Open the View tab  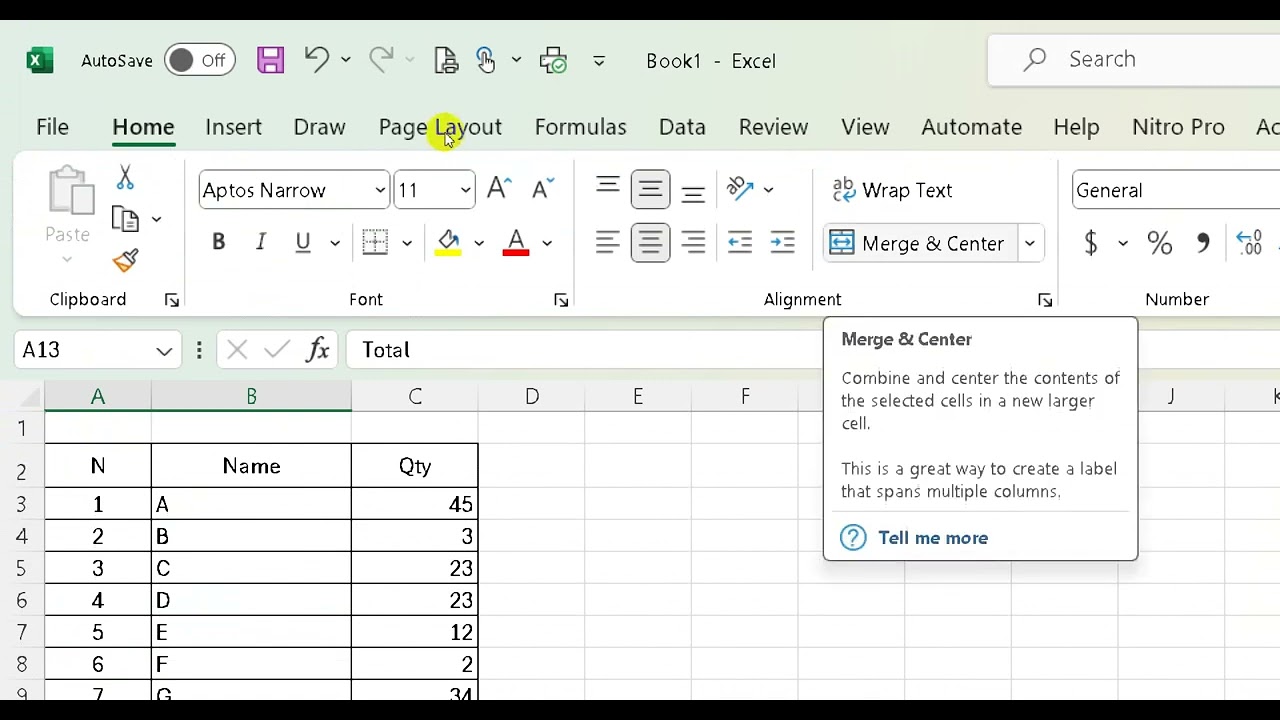coord(865,127)
